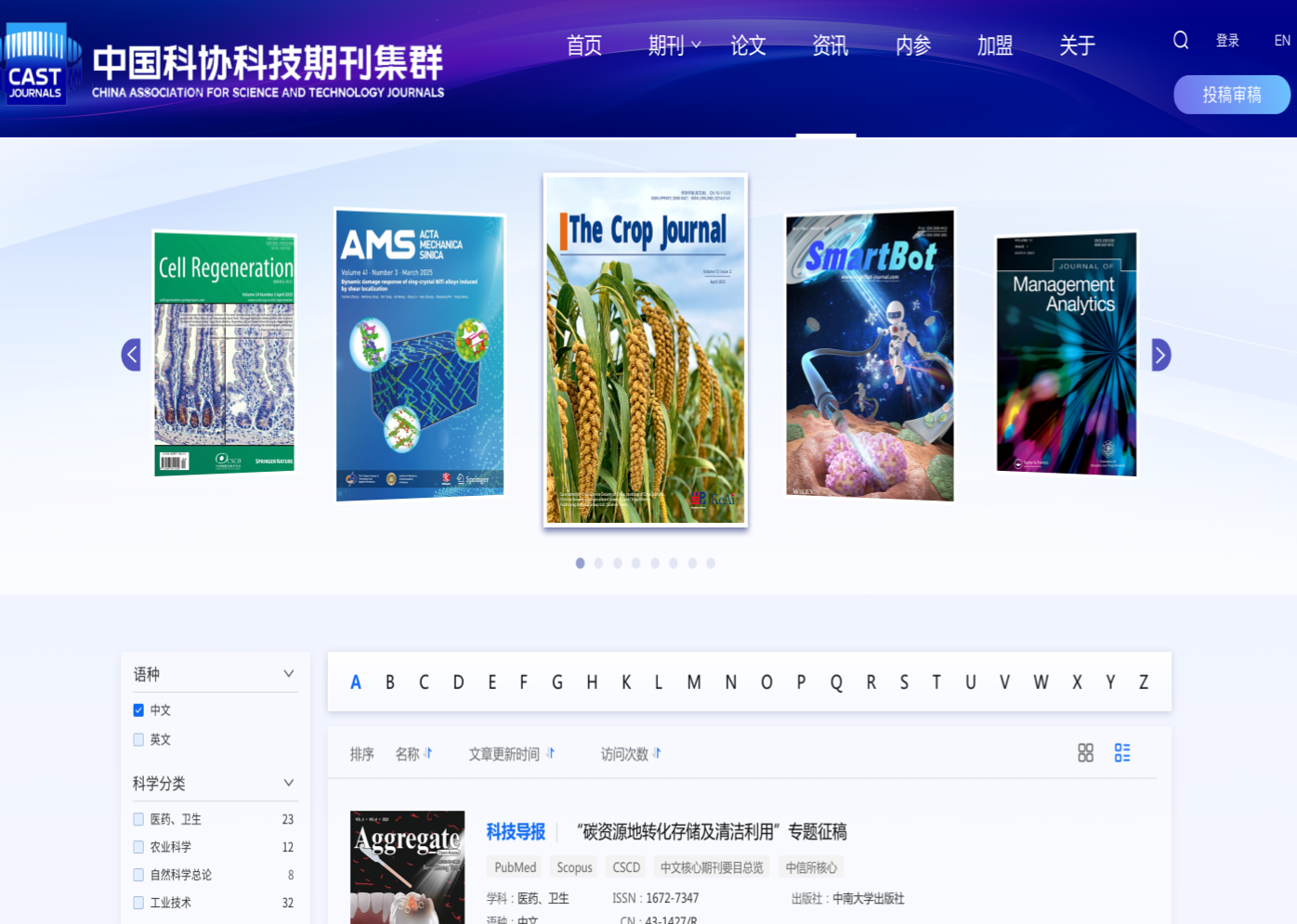The image size is (1297, 924).
Task: Sort by 文章更新时间 arrow icon
Action: pyautogui.click(x=550, y=753)
